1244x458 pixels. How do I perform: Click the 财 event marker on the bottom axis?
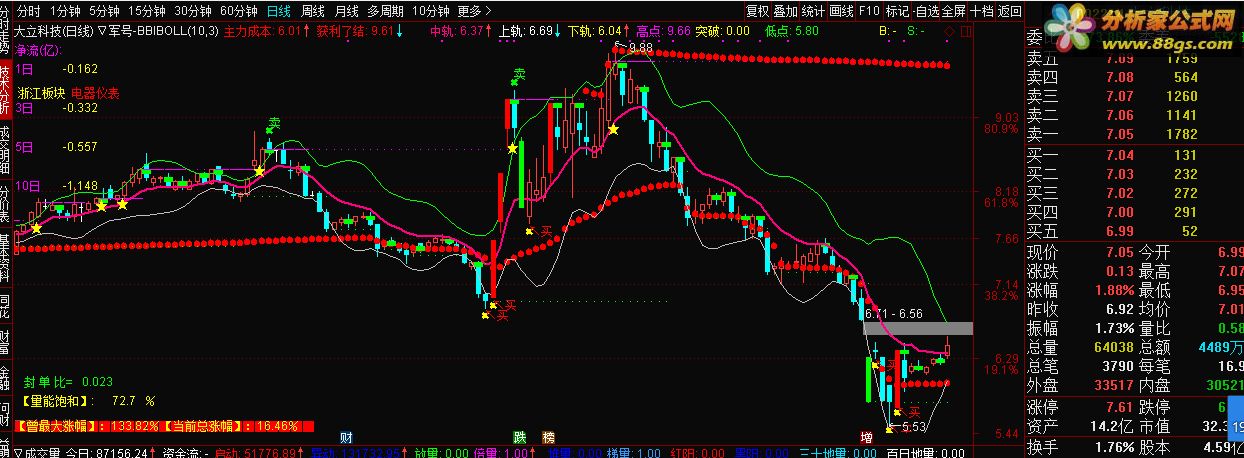click(346, 437)
